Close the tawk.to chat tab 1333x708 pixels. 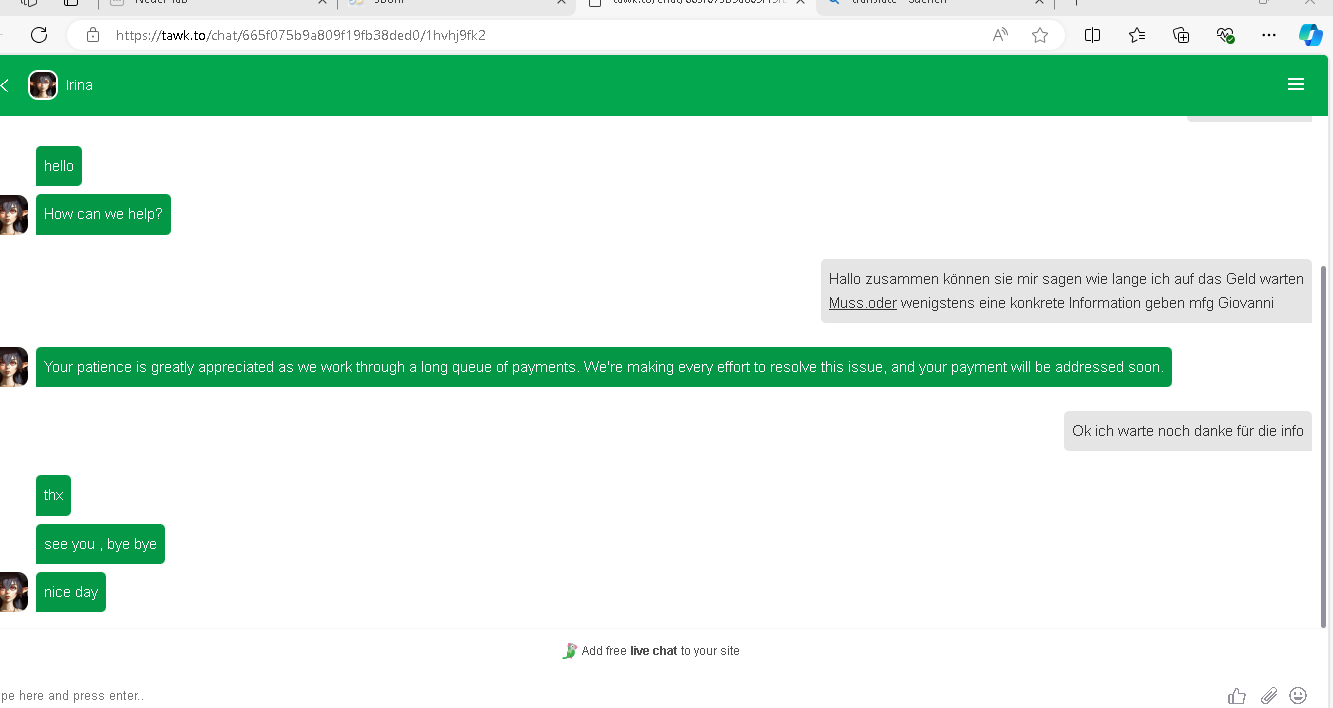800,3
